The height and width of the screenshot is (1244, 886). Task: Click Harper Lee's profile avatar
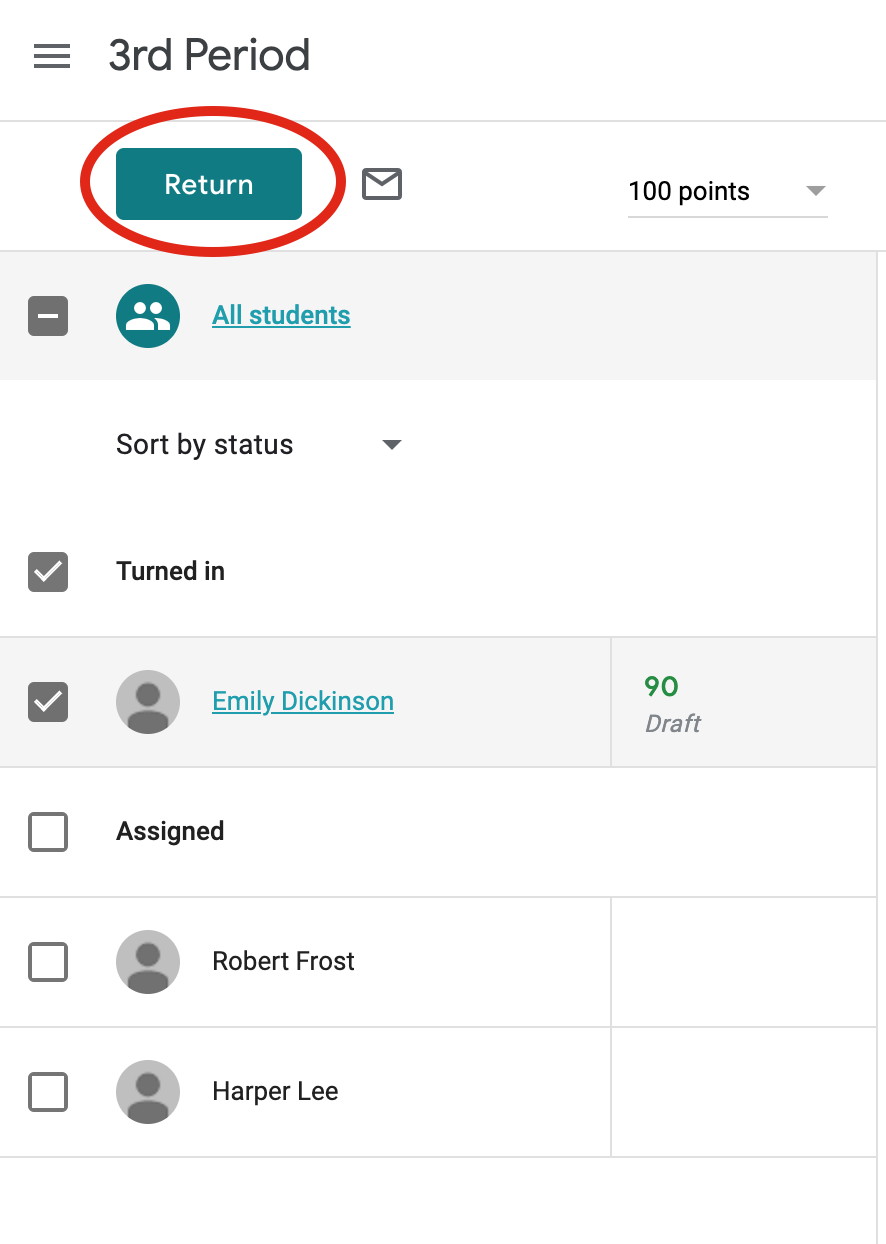click(148, 1092)
